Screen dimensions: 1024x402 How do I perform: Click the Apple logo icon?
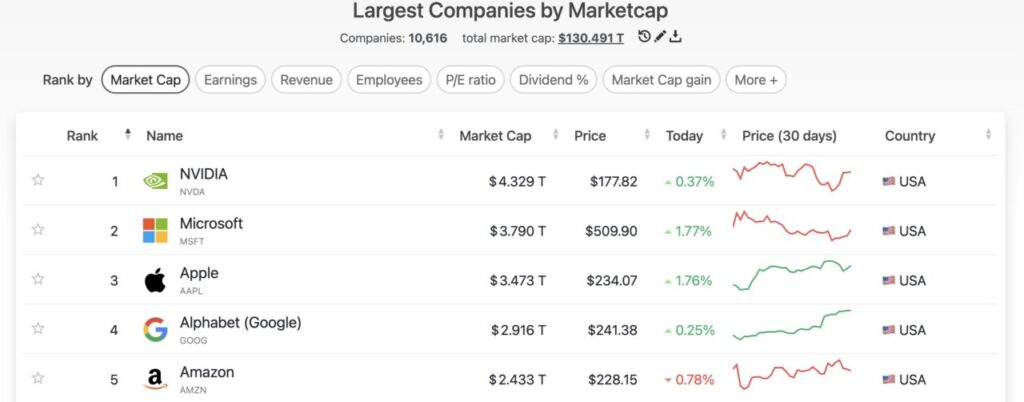tap(155, 281)
